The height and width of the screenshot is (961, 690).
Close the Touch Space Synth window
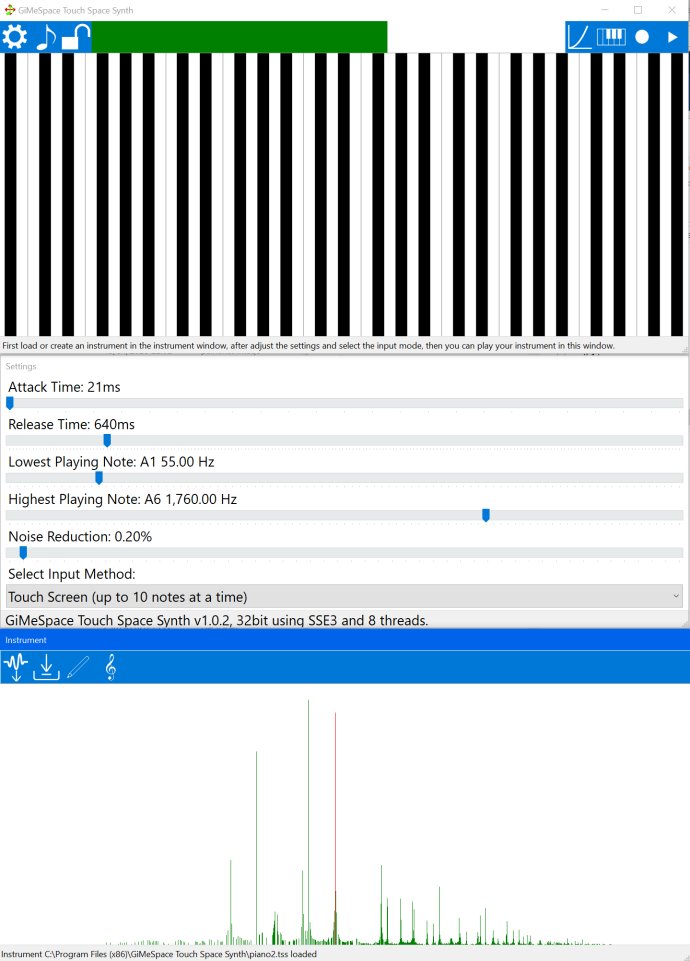click(672, 10)
